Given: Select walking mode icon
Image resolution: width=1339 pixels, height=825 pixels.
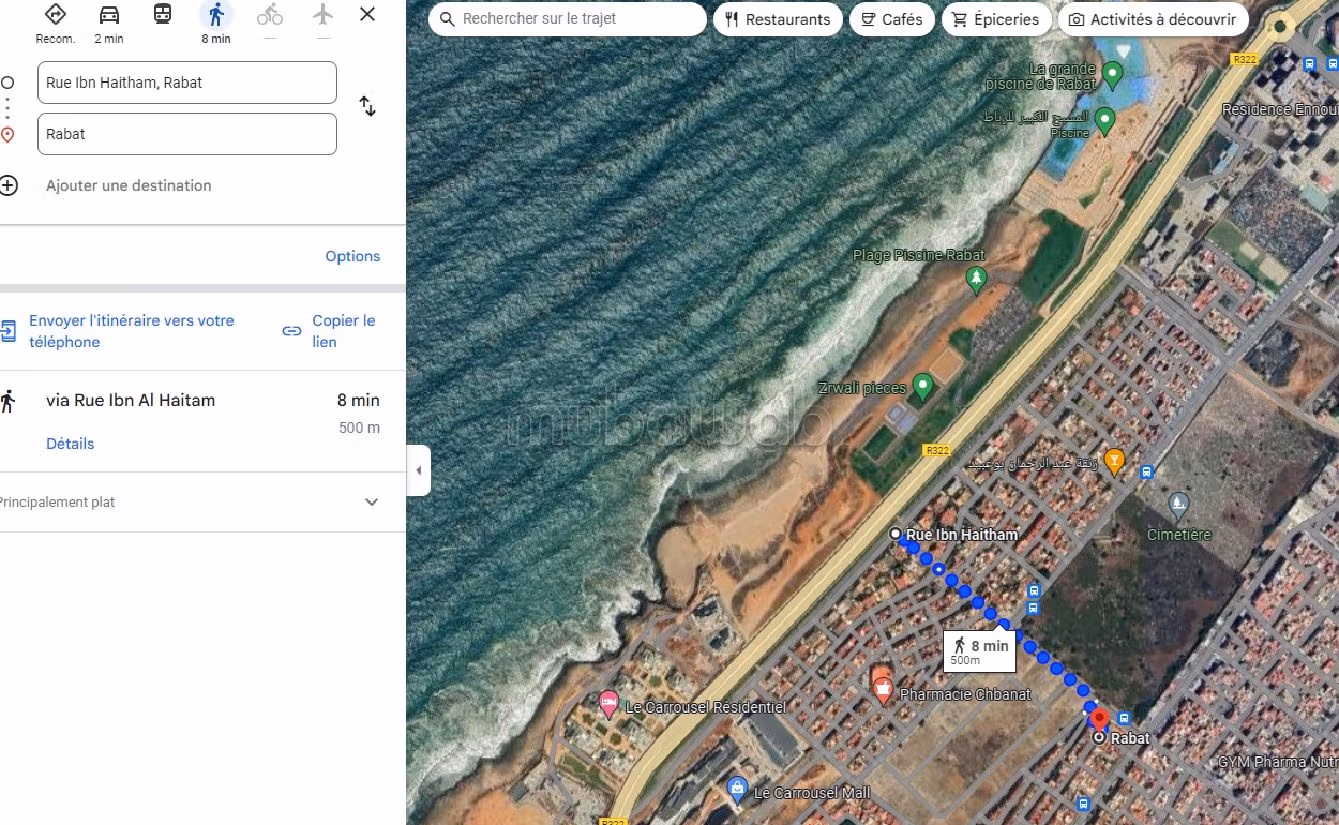Looking at the screenshot, I should (x=216, y=15).
